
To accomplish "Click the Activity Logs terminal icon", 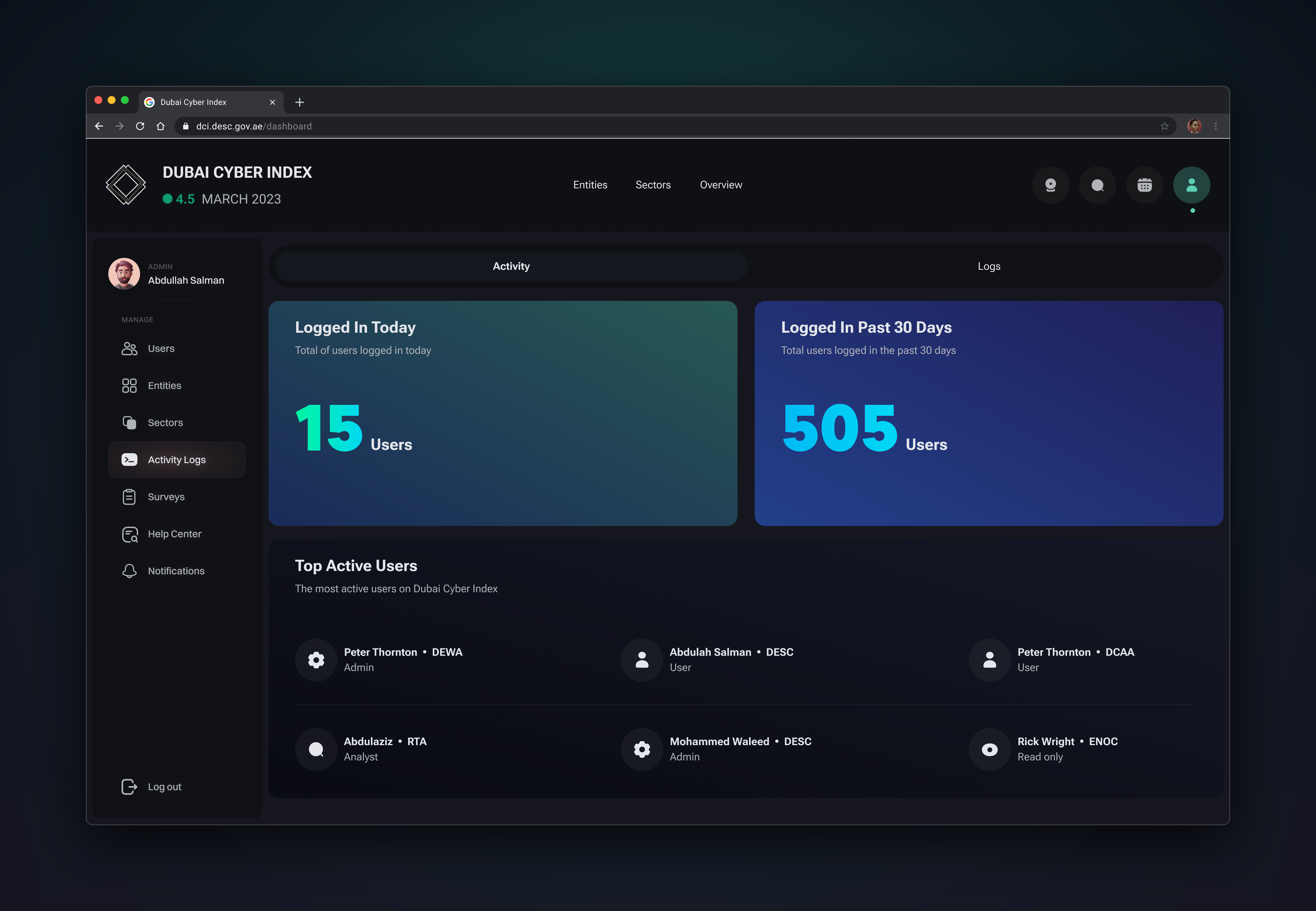I will pyautogui.click(x=130, y=460).
